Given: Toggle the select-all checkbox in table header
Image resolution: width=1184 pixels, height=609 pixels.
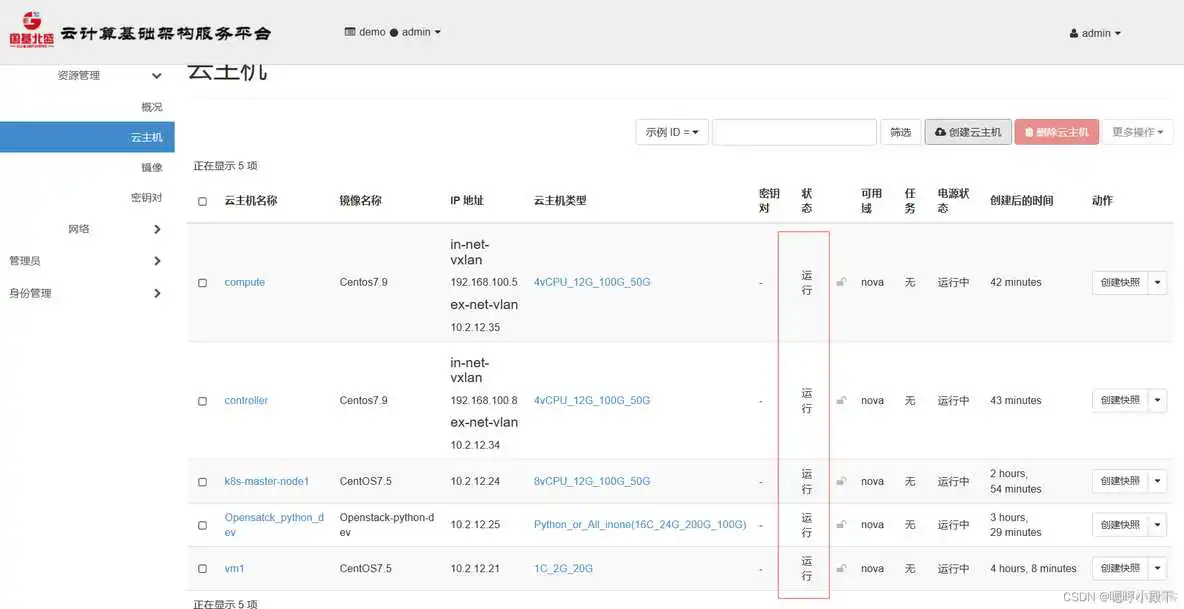Looking at the screenshot, I should tap(201, 200).
